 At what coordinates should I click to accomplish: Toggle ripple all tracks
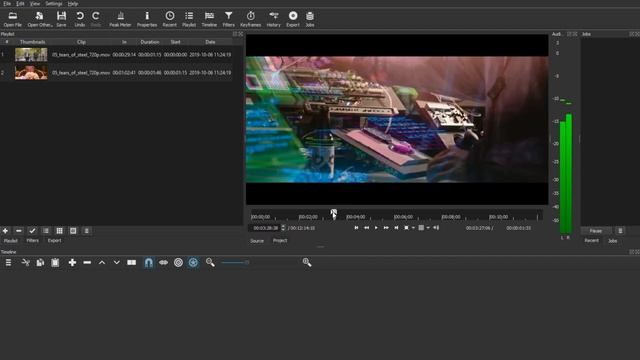193,262
